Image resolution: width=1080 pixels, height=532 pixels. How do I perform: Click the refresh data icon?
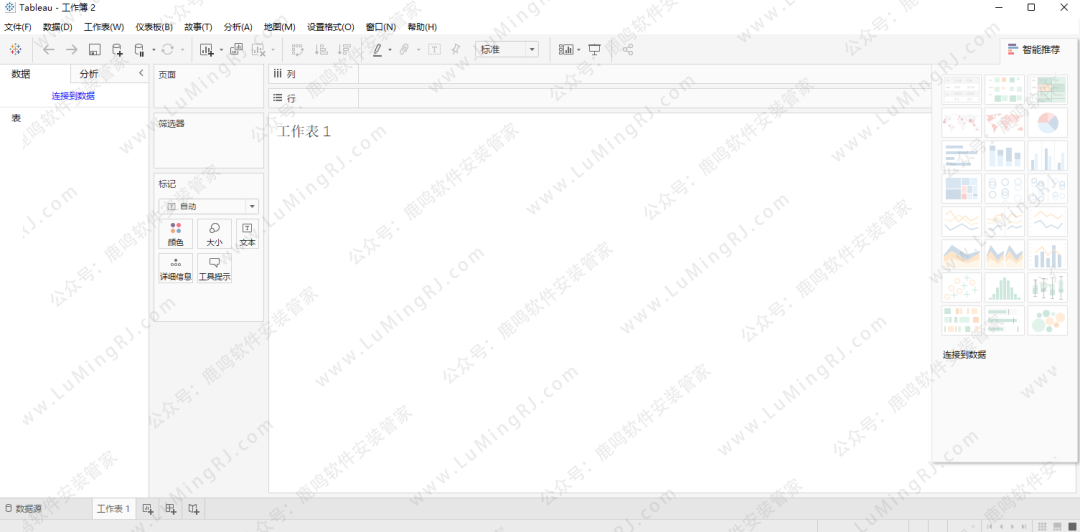(167, 50)
